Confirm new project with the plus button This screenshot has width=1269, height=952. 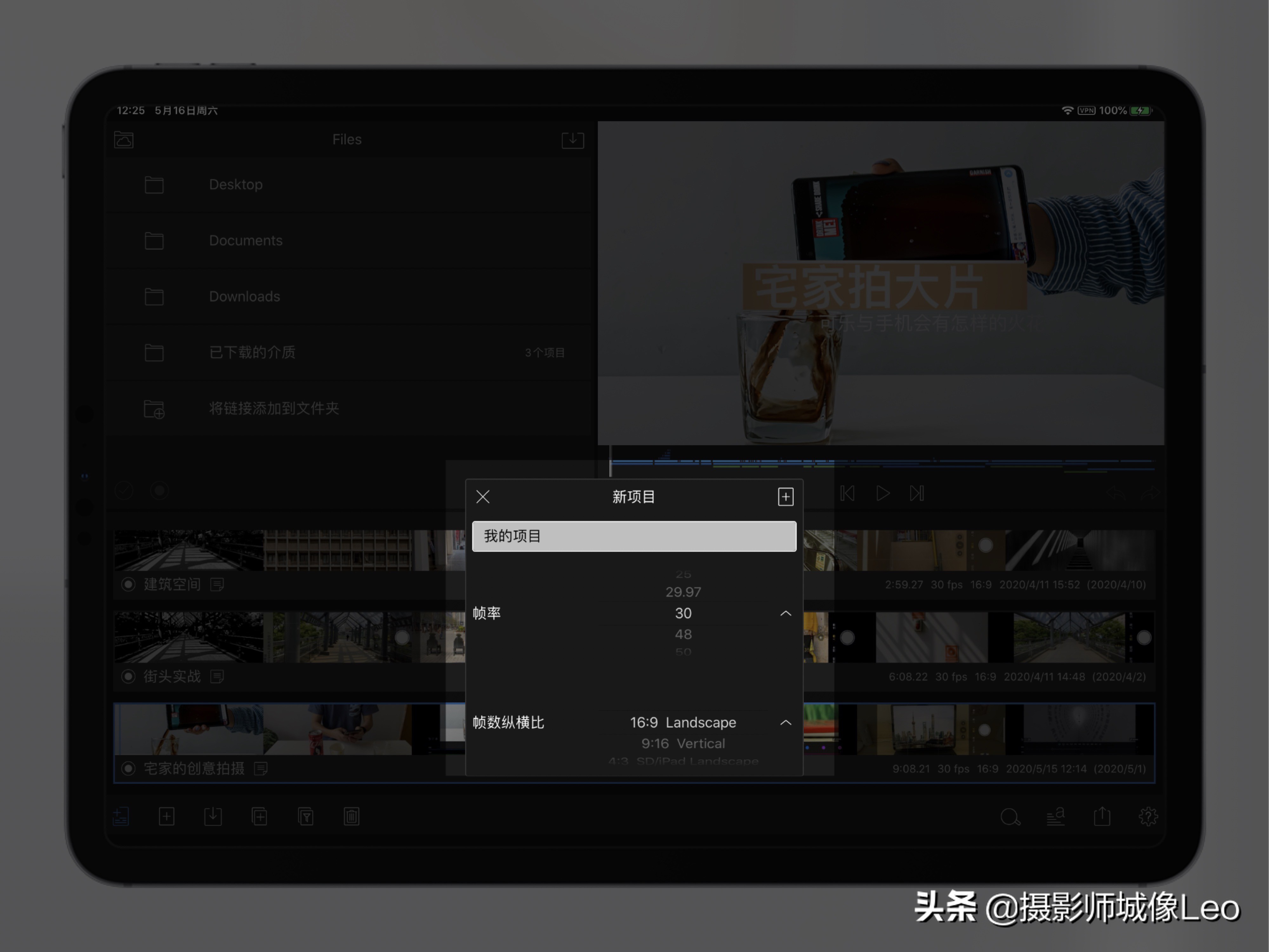click(785, 496)
